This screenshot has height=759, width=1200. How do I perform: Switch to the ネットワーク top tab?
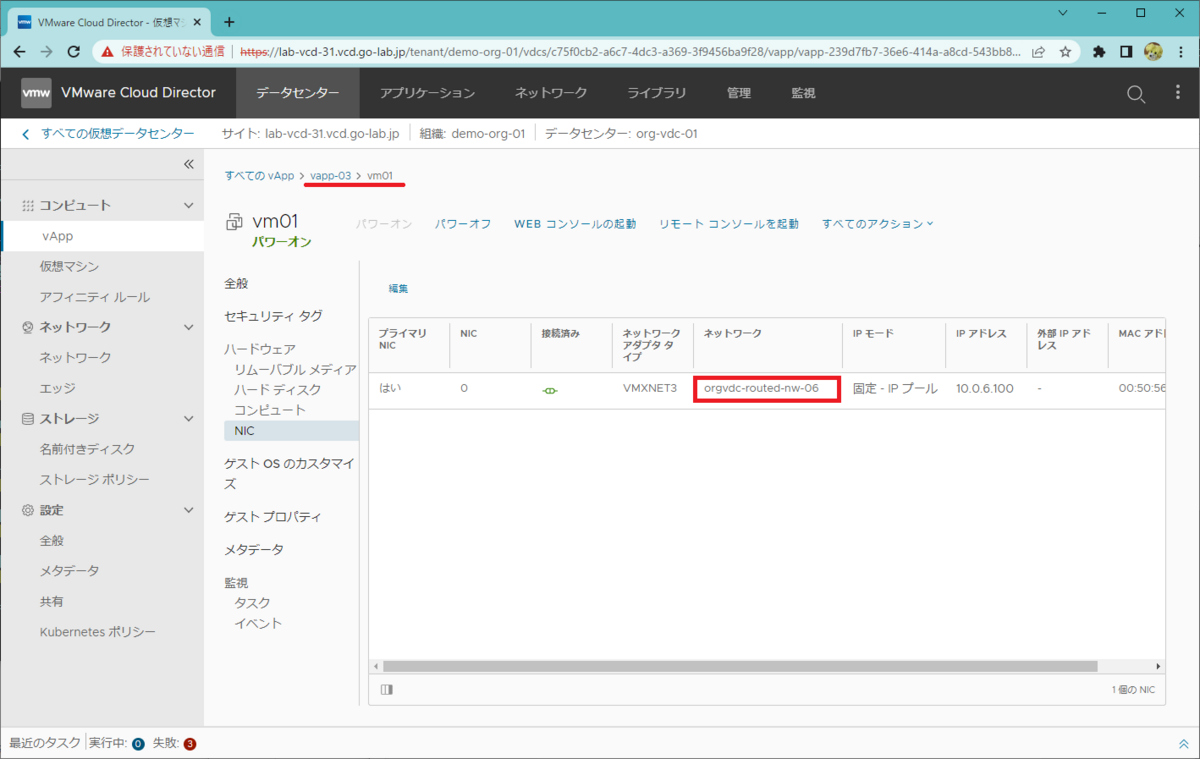(x=551, y=93)
